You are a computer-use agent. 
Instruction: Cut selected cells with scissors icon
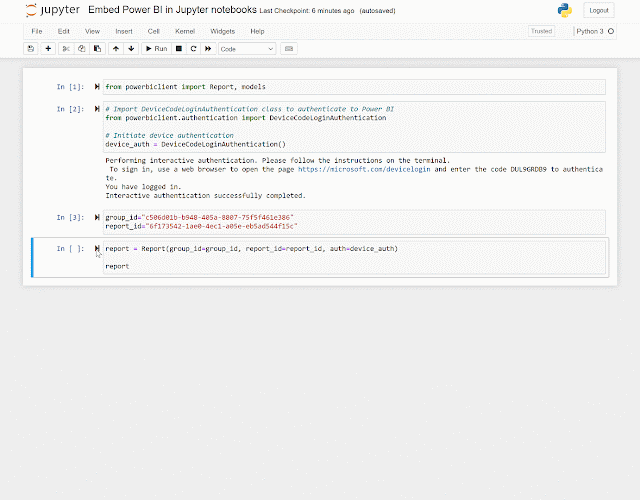(x=66, y=49)
